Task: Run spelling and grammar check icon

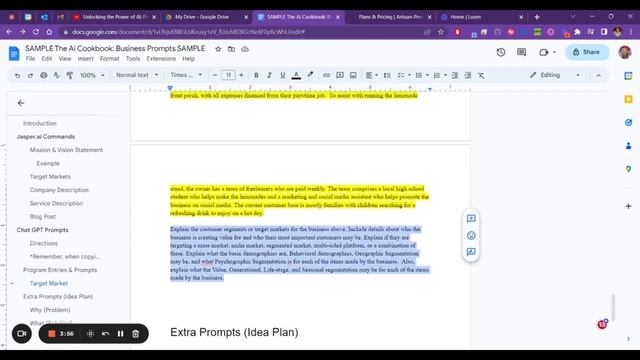Action: pyautogui.click(x=56, y=76)
